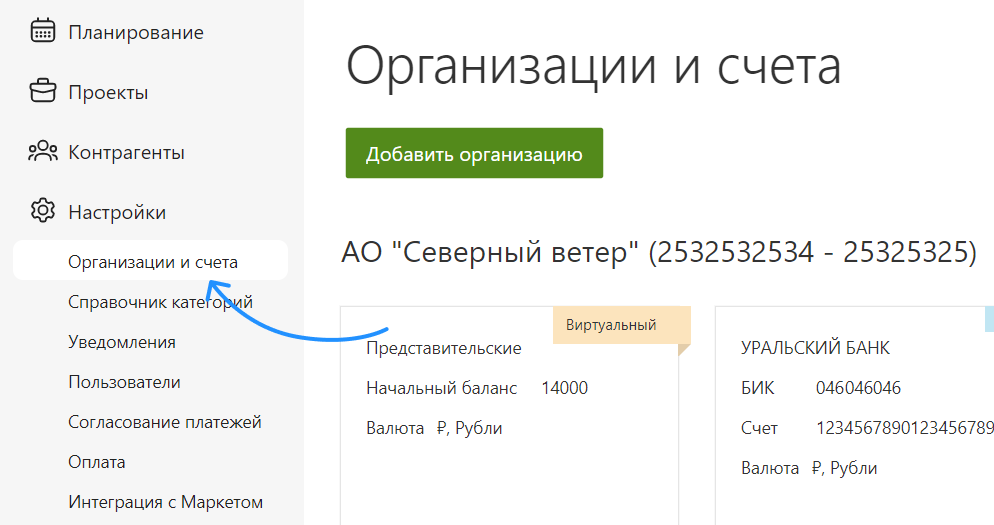Open the УРАЛЬСКИЙ БАНК account card

(x=815, y=349)
